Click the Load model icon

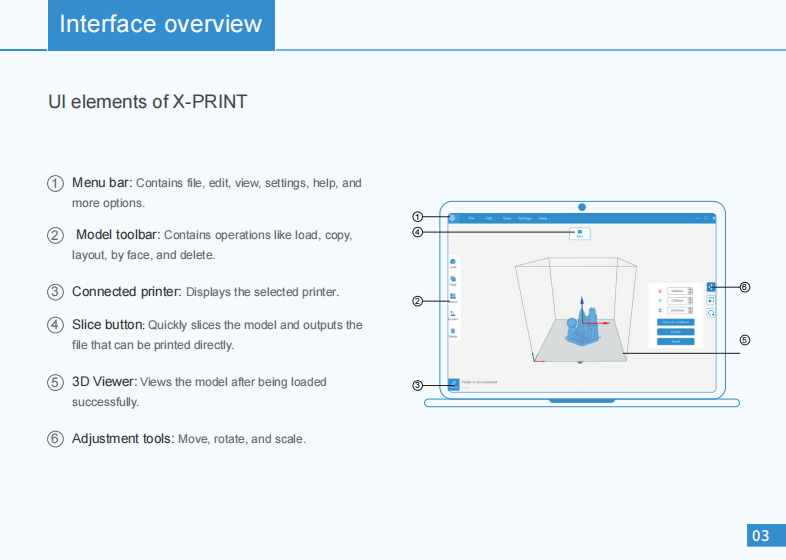pyautogui.click(x=453, y=263)
